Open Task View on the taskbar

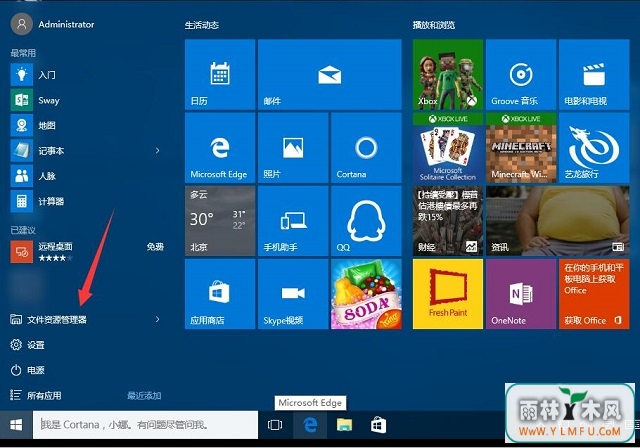coord(275,425)
